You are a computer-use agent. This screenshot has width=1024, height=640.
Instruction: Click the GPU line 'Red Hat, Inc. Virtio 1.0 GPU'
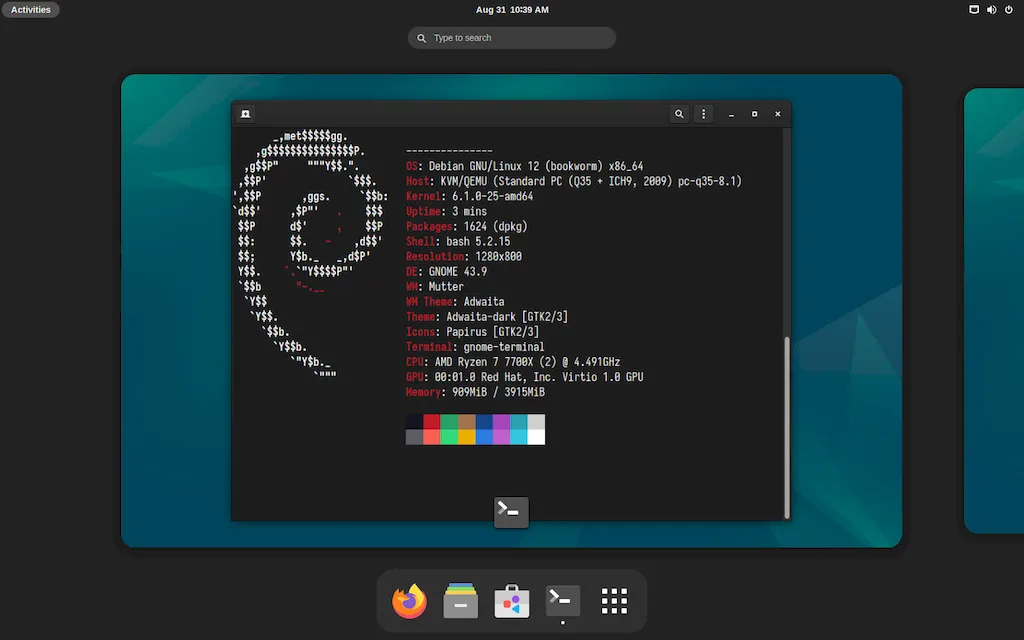562,377
